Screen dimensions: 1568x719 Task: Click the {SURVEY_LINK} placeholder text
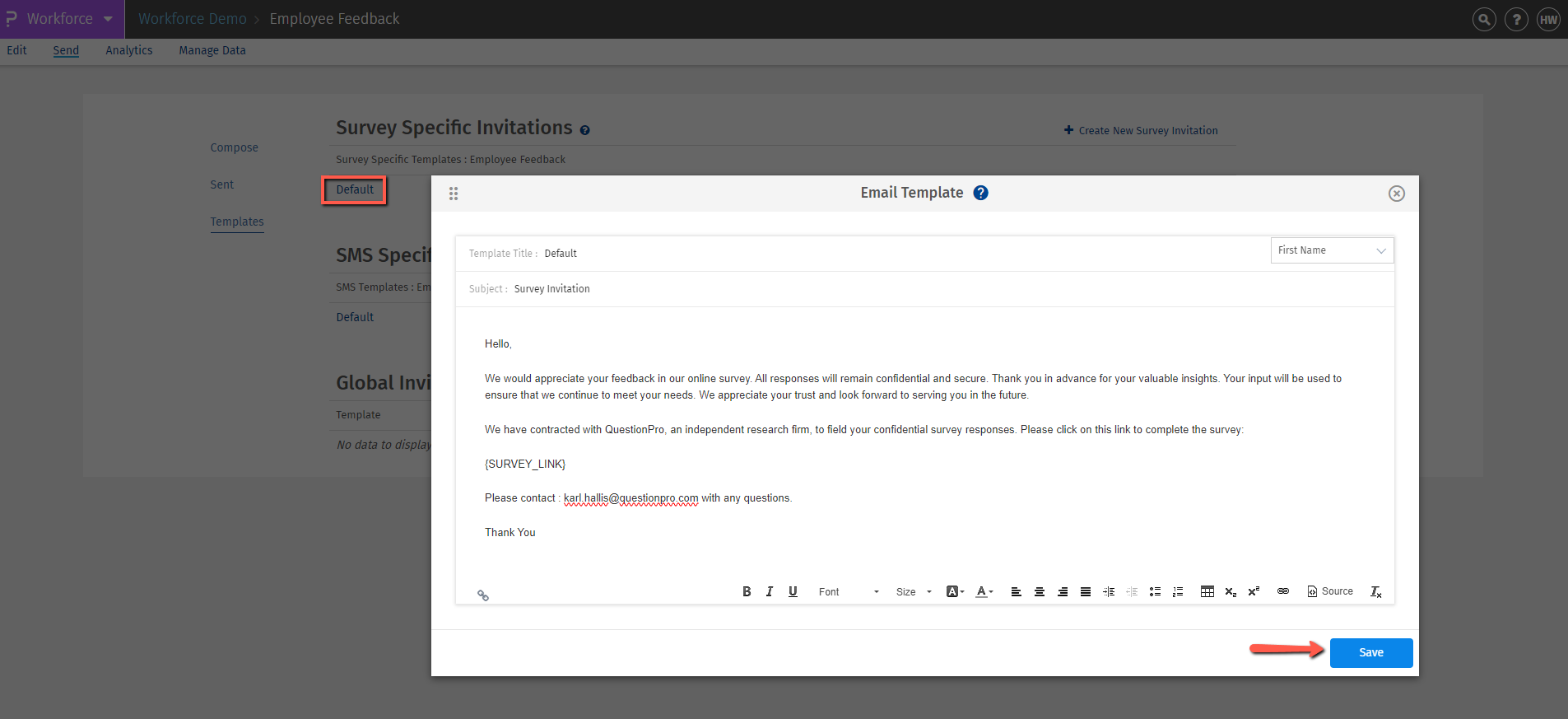pos(525,465)
